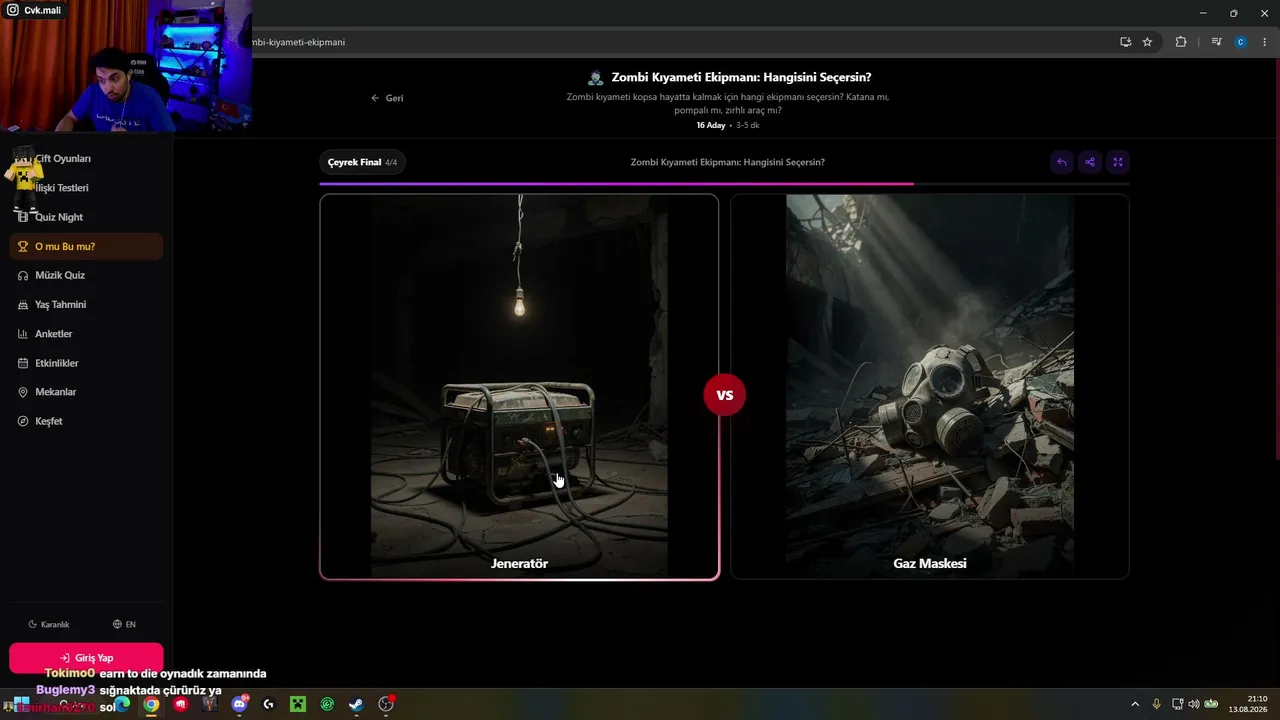Click the network icon in system tray

(x=1177, y=704)
